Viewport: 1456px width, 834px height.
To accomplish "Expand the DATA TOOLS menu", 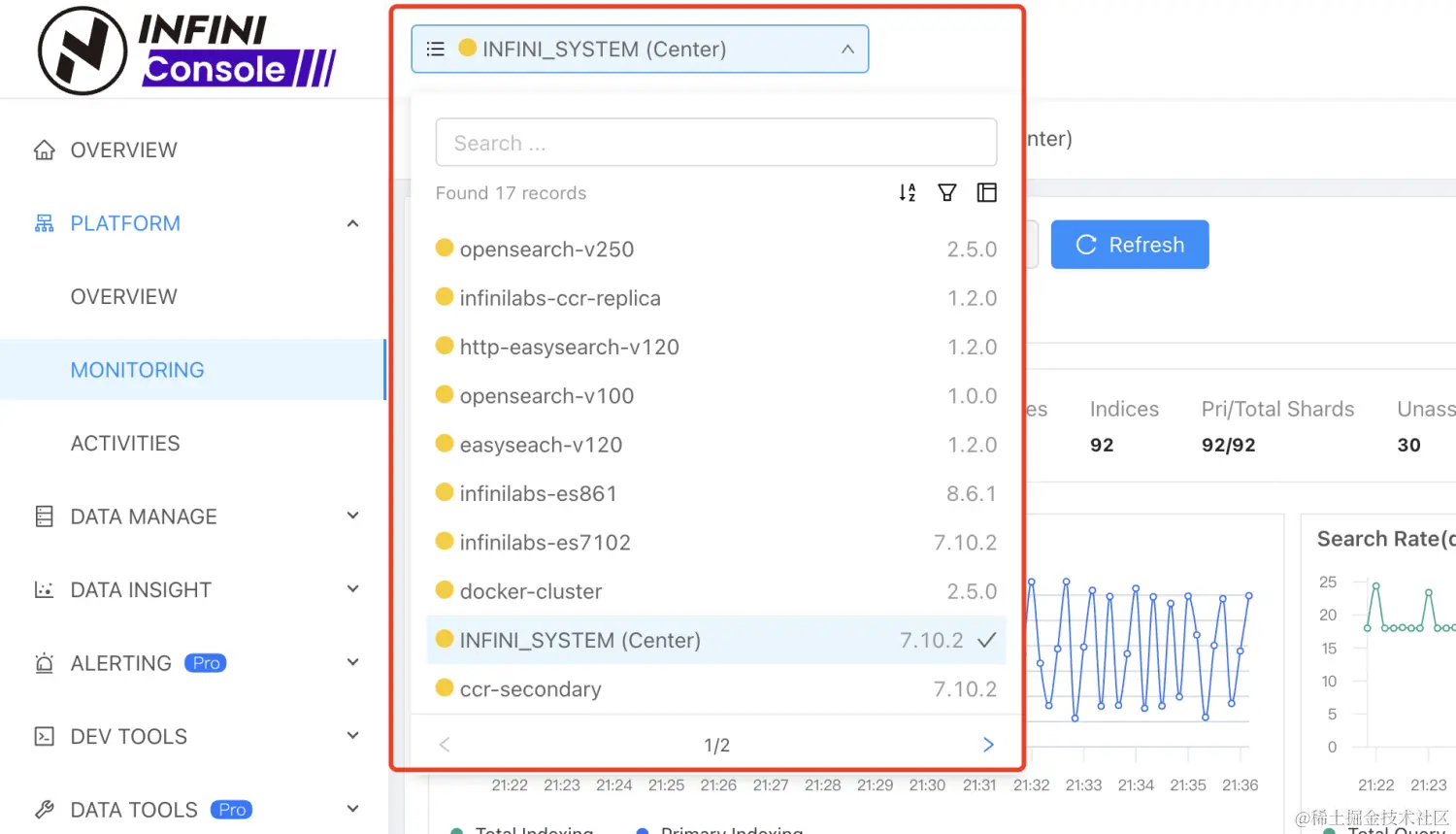I will [353, 809].
